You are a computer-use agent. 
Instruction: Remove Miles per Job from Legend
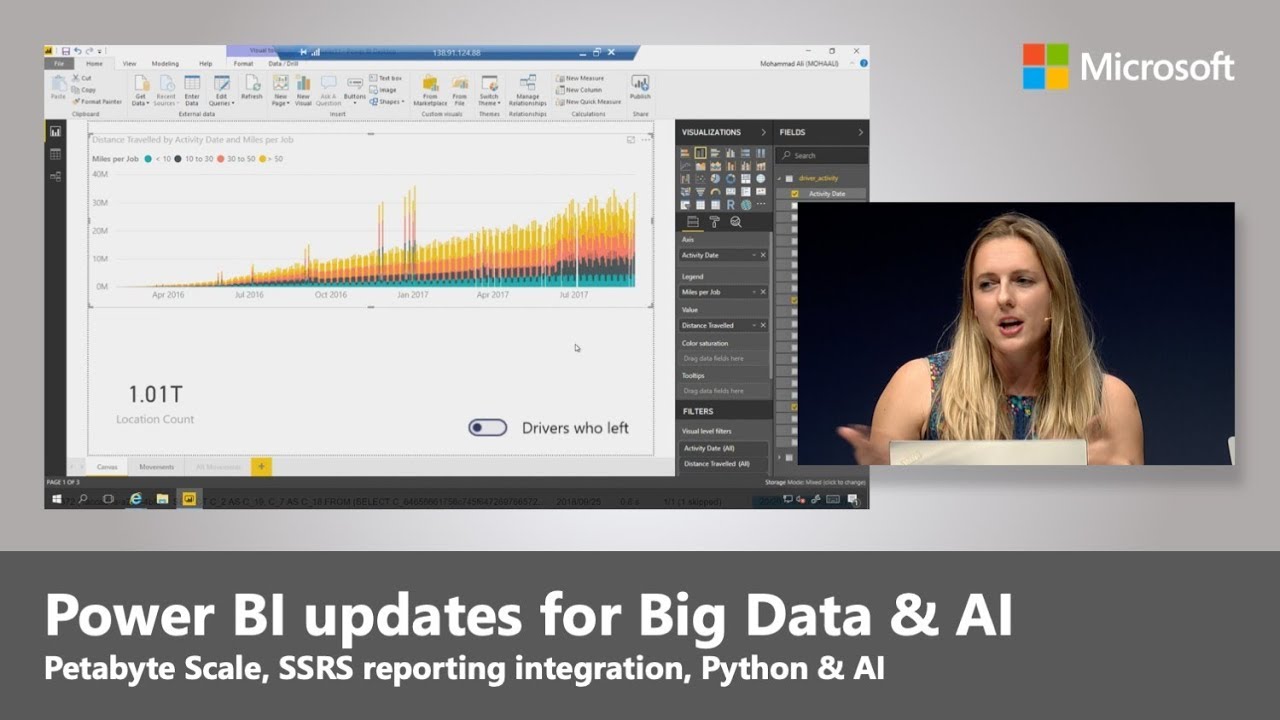click(763, 292)
